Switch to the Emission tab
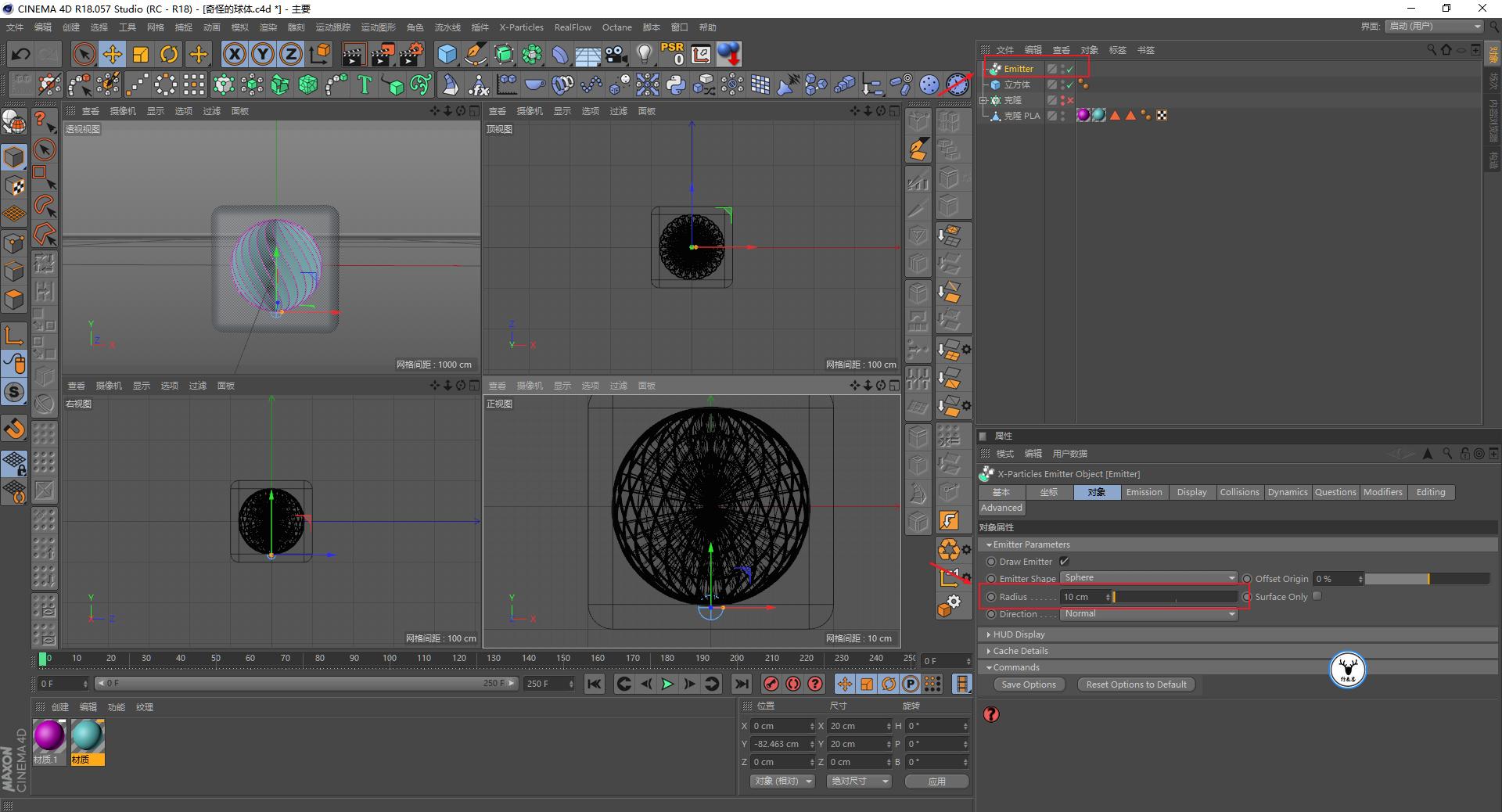This screenshot has width=1502, height=812. [1143, 492]
